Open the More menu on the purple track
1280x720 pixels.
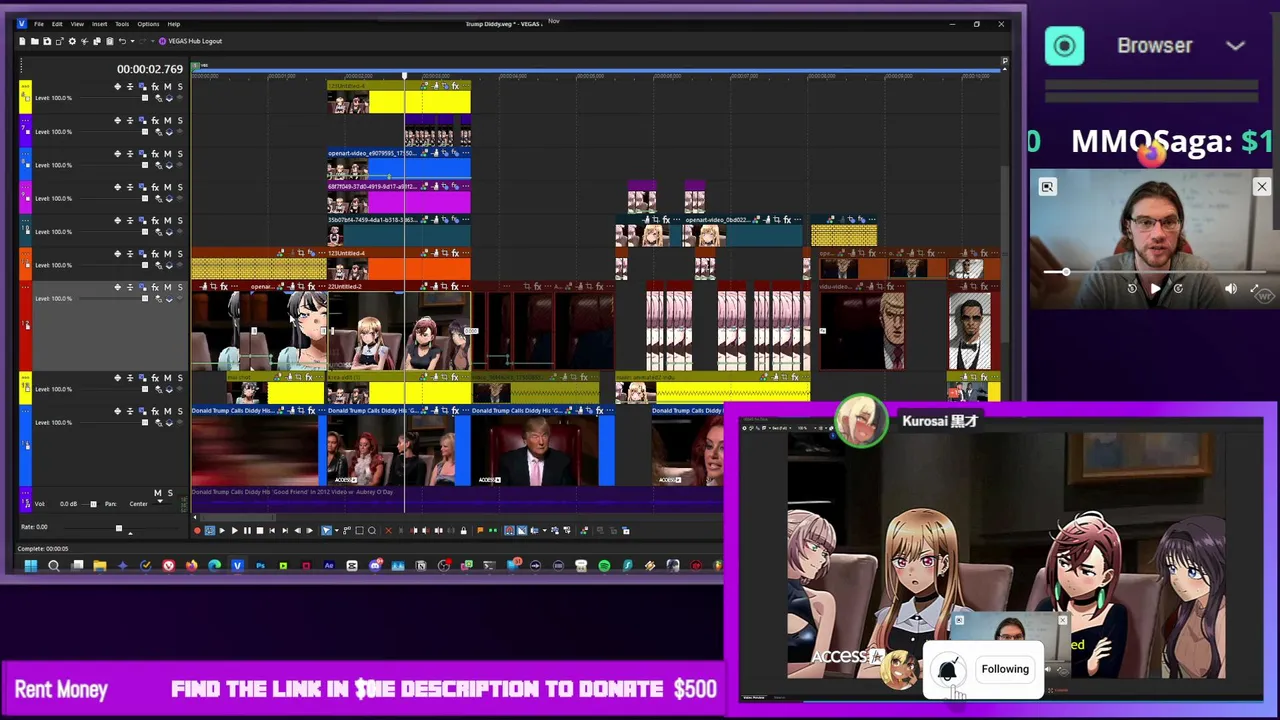(27, 119)
